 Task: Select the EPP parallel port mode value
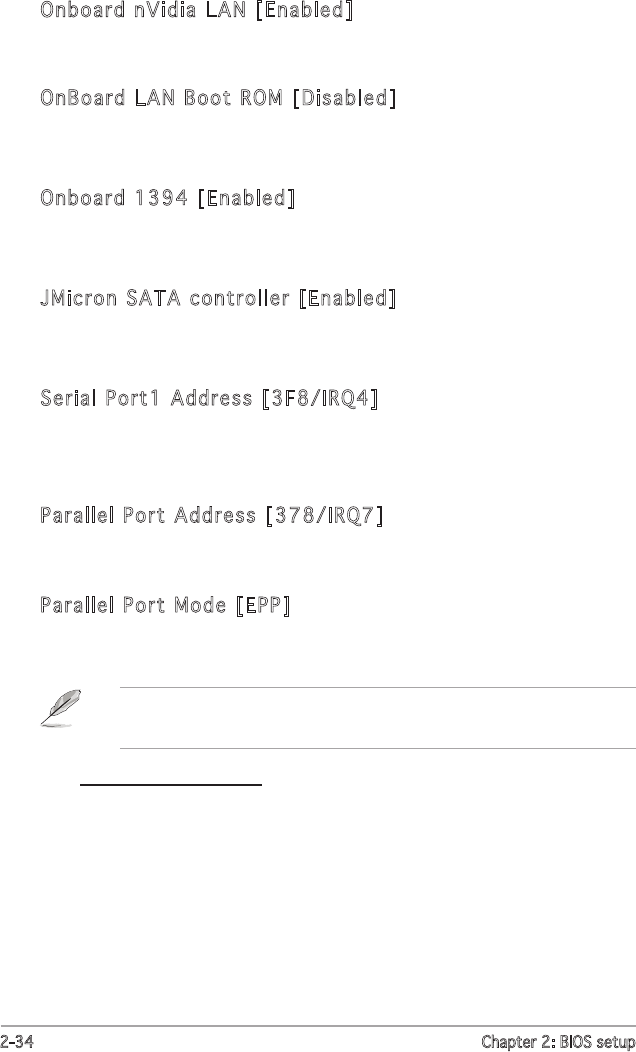point(263,605)
